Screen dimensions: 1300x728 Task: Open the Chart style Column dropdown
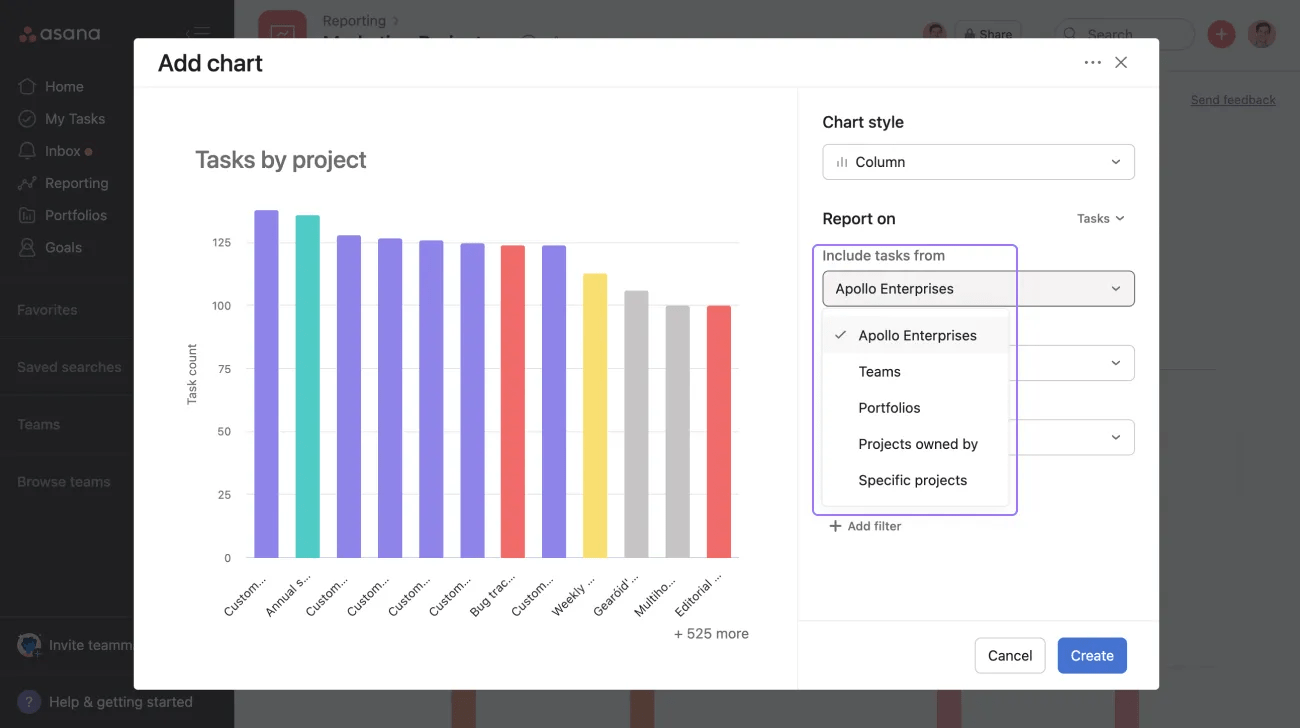click(x=978, y=161)
